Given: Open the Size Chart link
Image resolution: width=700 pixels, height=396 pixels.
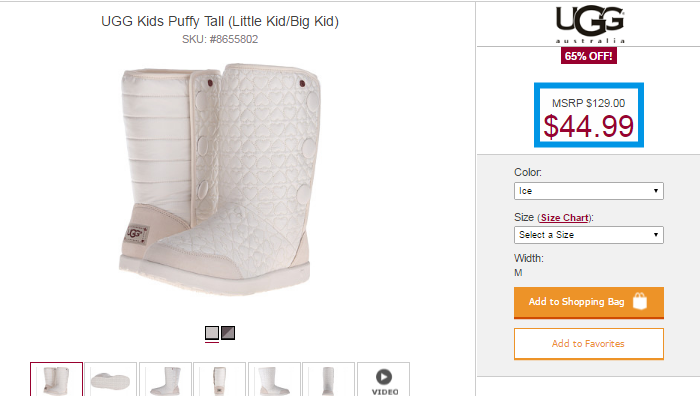Looking at the screenshot, I should [564, 218].
